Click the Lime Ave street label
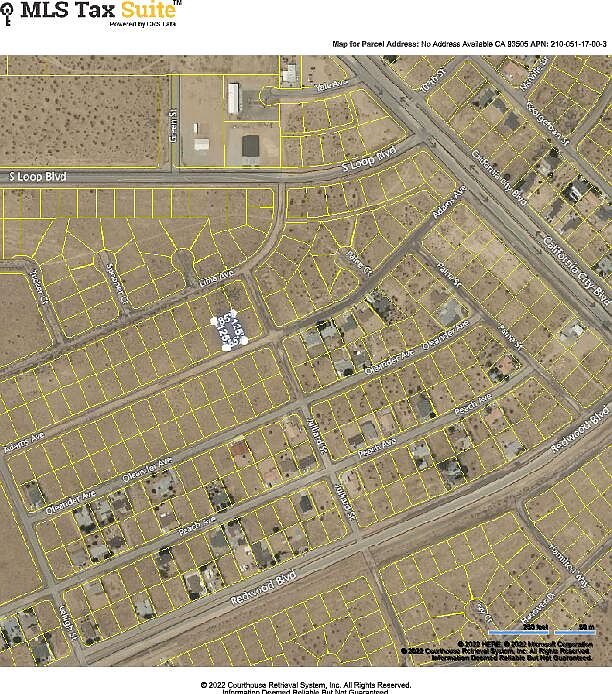The width and height of the screenshot is (612, 694). (216, 279)
